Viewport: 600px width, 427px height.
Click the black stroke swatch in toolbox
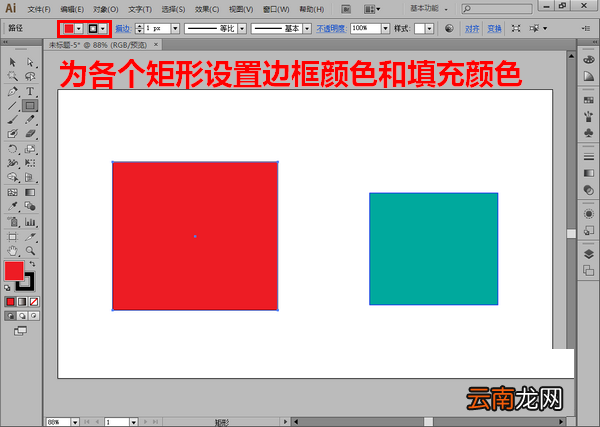pos(28,284)
